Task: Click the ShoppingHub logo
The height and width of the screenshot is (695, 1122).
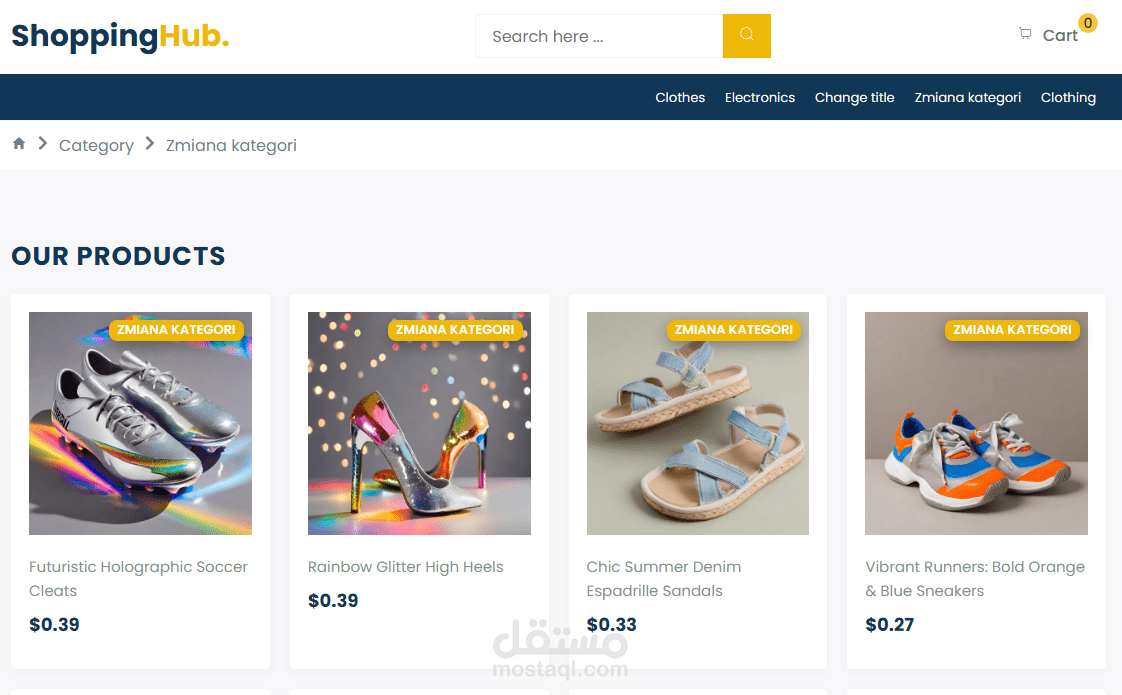Action: (120, 36)
